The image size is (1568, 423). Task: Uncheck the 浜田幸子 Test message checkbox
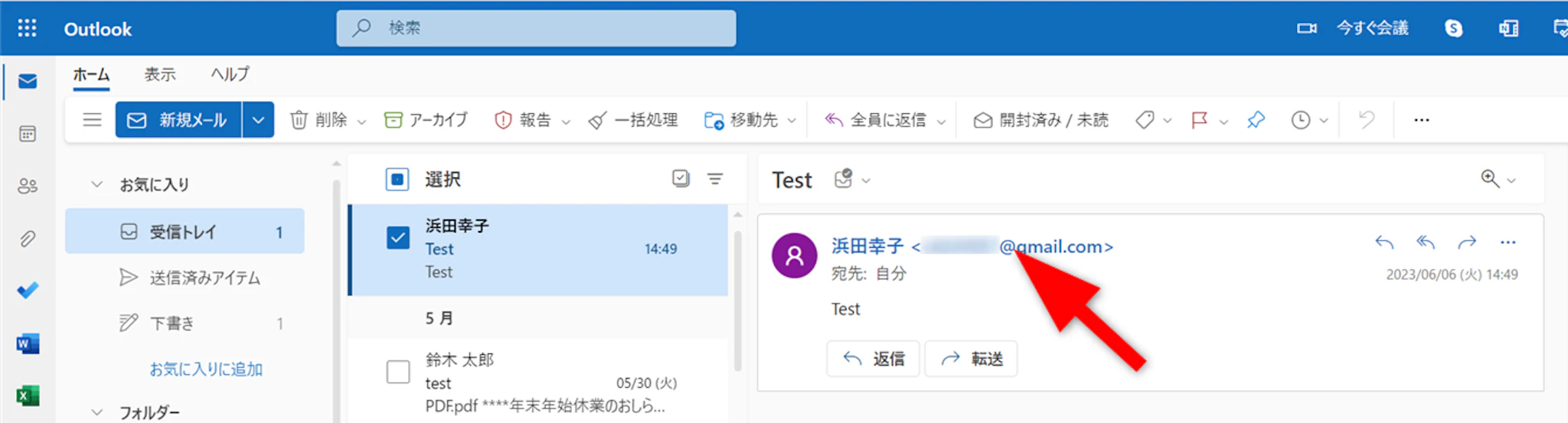(x=398, y=238)
